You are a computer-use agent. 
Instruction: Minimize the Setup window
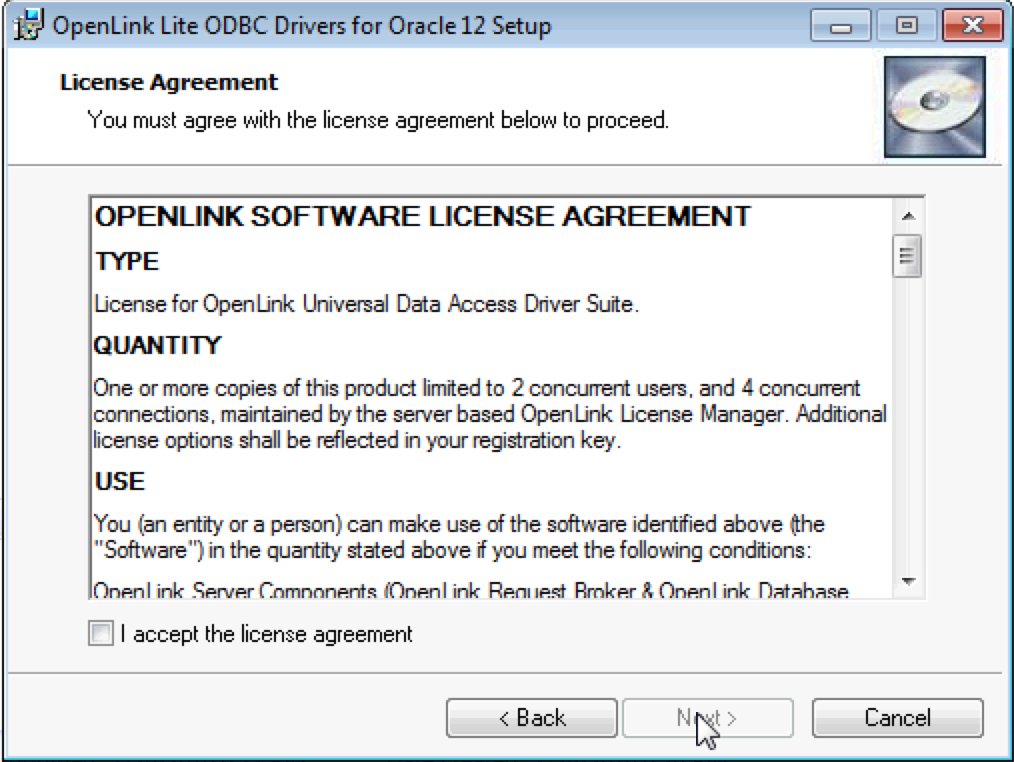pyautogui.click(x=840, y=25)
